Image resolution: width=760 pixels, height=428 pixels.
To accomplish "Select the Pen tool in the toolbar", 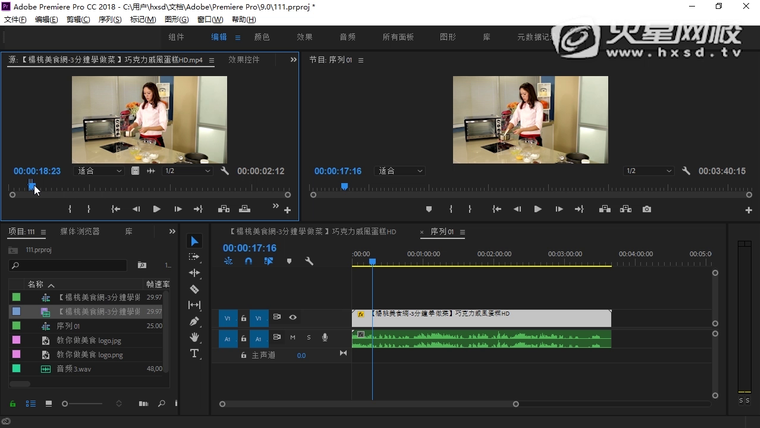I will 194,321.
